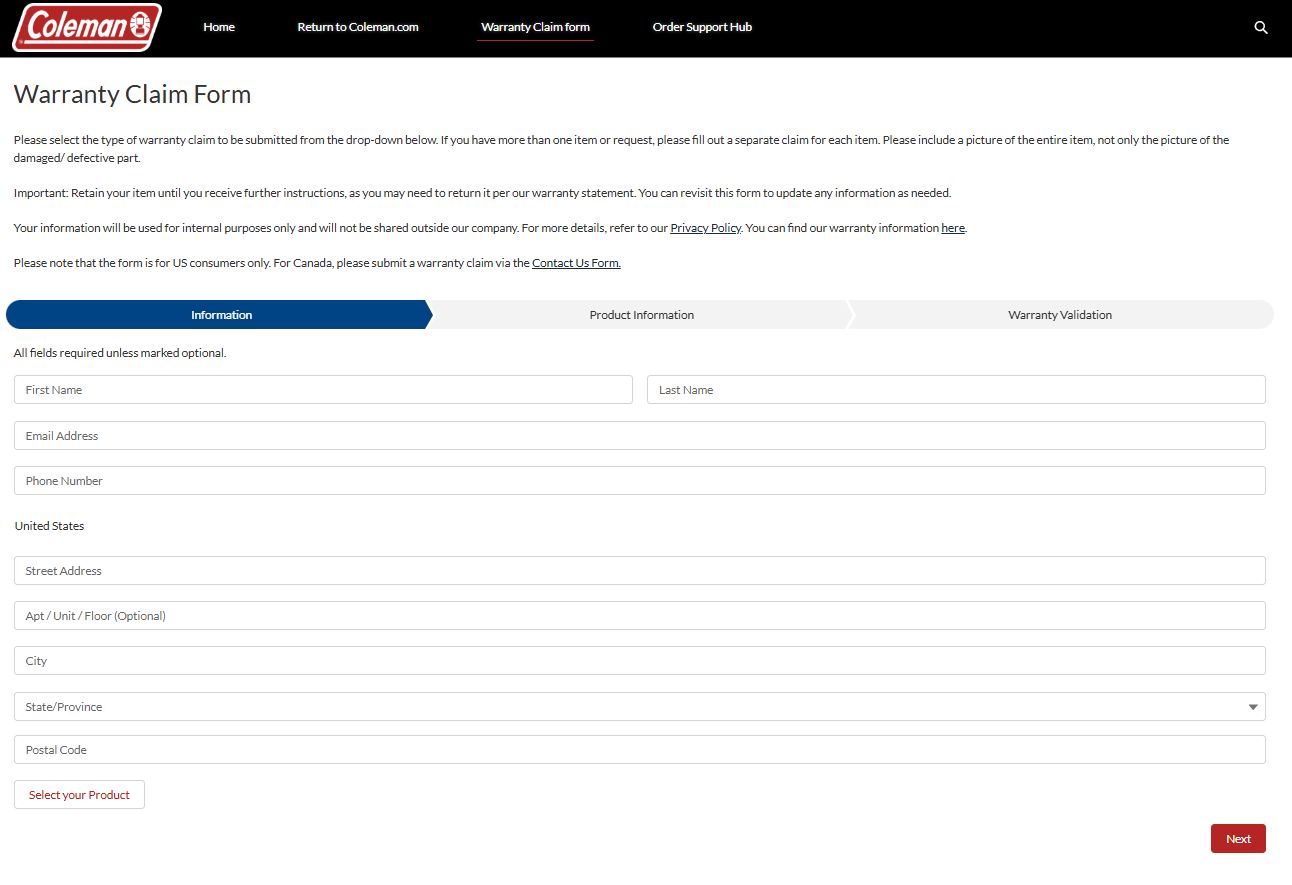Open the Contact Us Form link

575,262
